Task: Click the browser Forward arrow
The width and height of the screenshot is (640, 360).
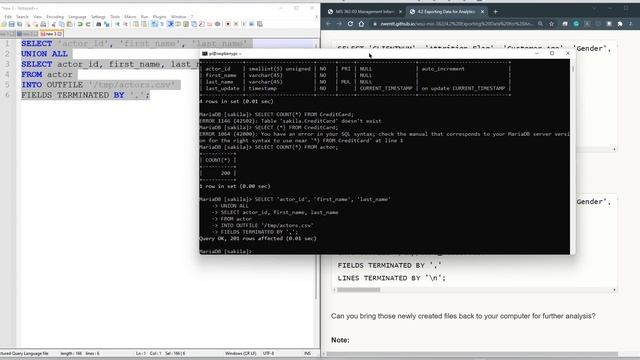Action: tap(339, 24)
